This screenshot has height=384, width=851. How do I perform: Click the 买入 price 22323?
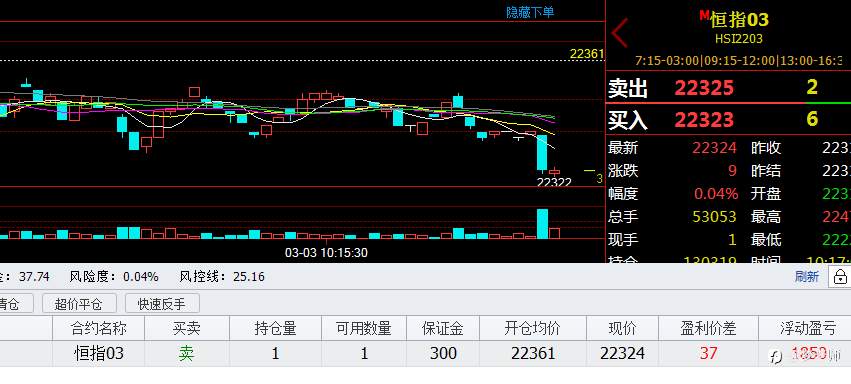click(x=704, y=119)
